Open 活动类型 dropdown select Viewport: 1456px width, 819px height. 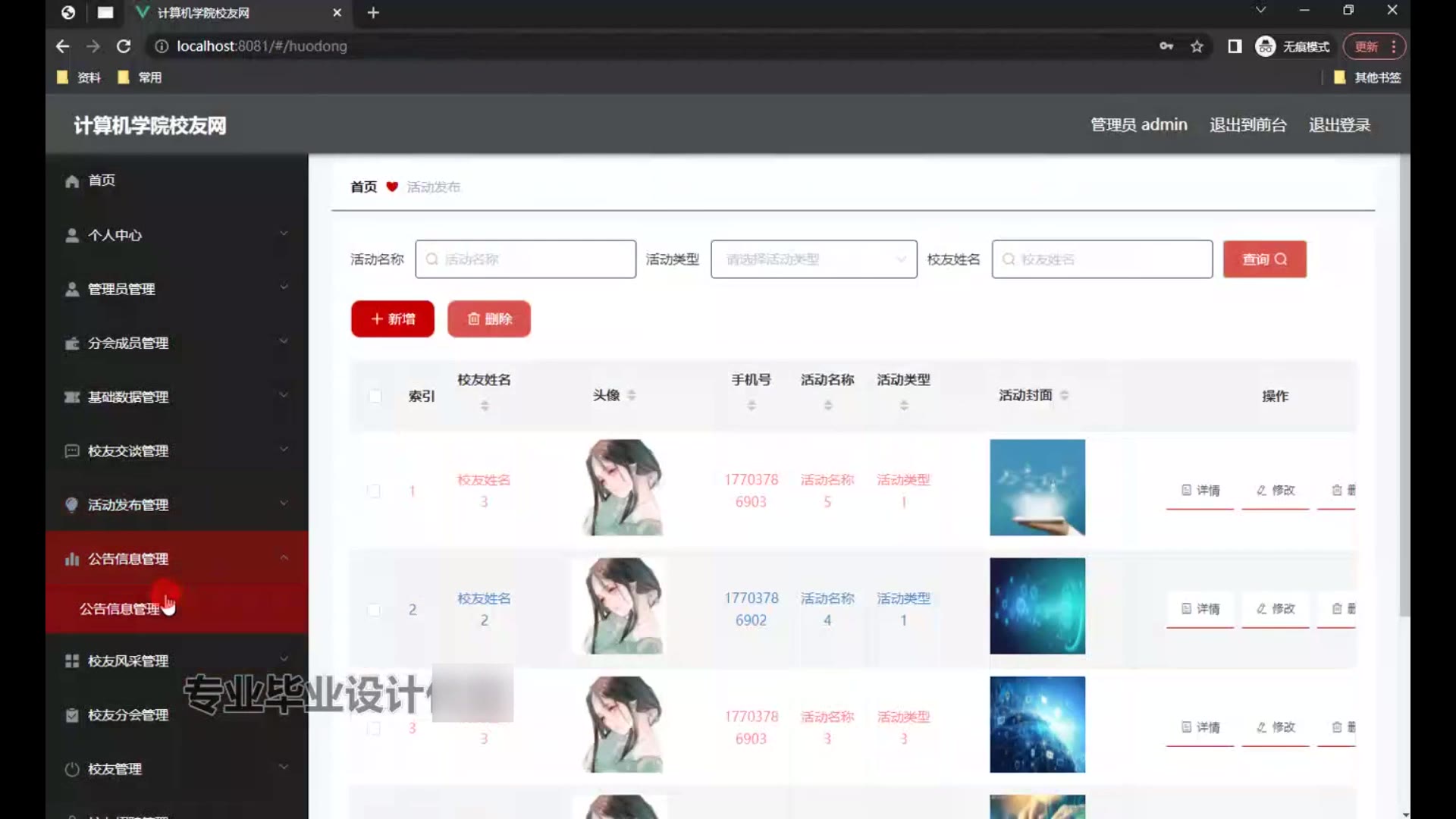coord(814,259)
